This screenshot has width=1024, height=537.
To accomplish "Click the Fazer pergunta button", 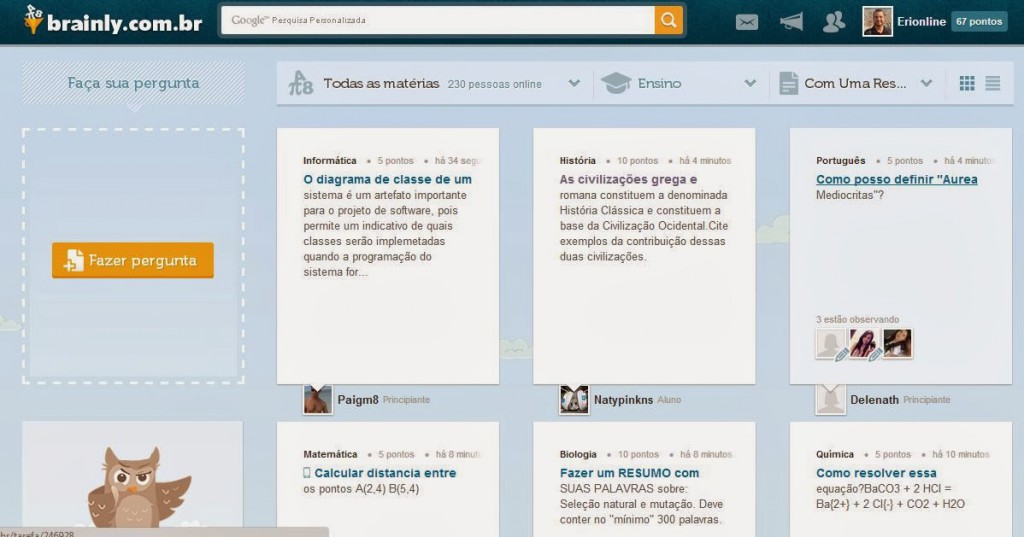I will [x=133, y=260].
